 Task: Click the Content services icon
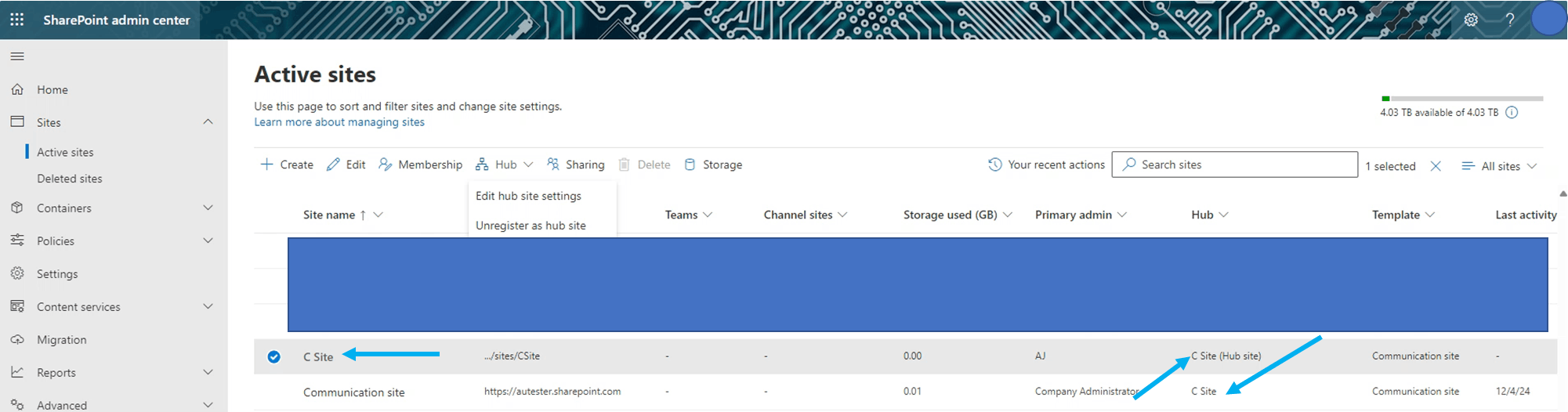click(x=17, y=306)
